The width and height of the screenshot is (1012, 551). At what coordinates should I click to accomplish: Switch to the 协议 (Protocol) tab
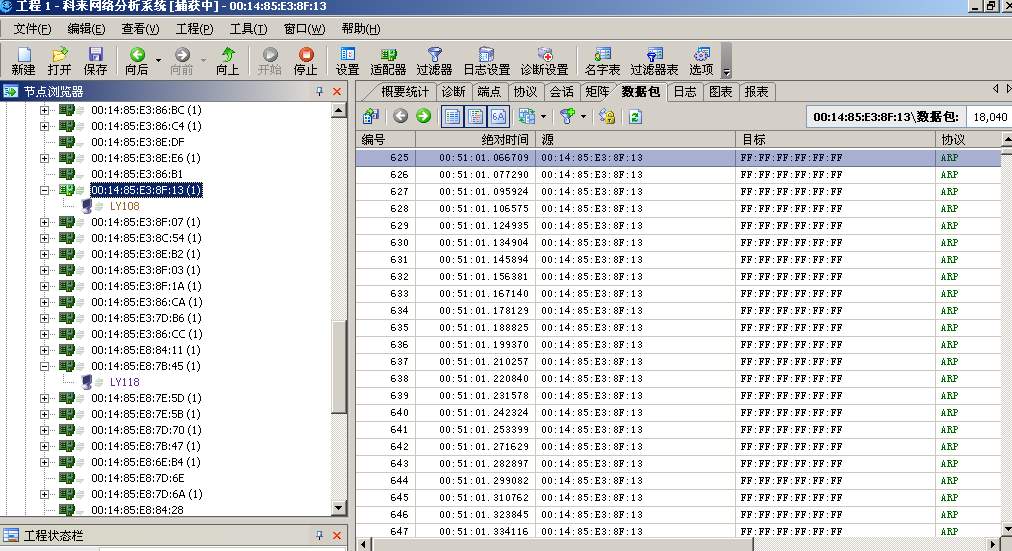(x=525, y=91)
